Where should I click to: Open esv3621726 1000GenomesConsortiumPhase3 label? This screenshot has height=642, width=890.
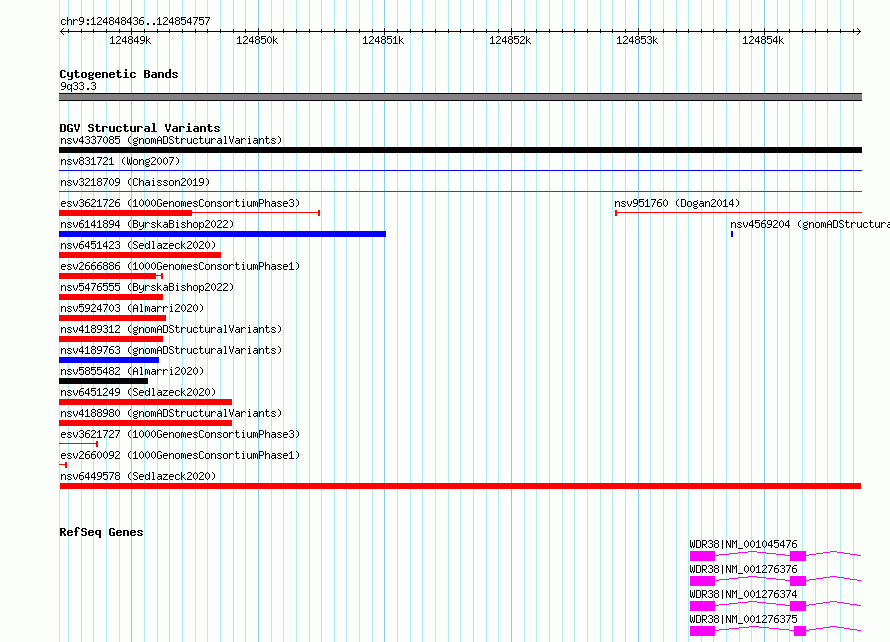click(x=180, y=203)
